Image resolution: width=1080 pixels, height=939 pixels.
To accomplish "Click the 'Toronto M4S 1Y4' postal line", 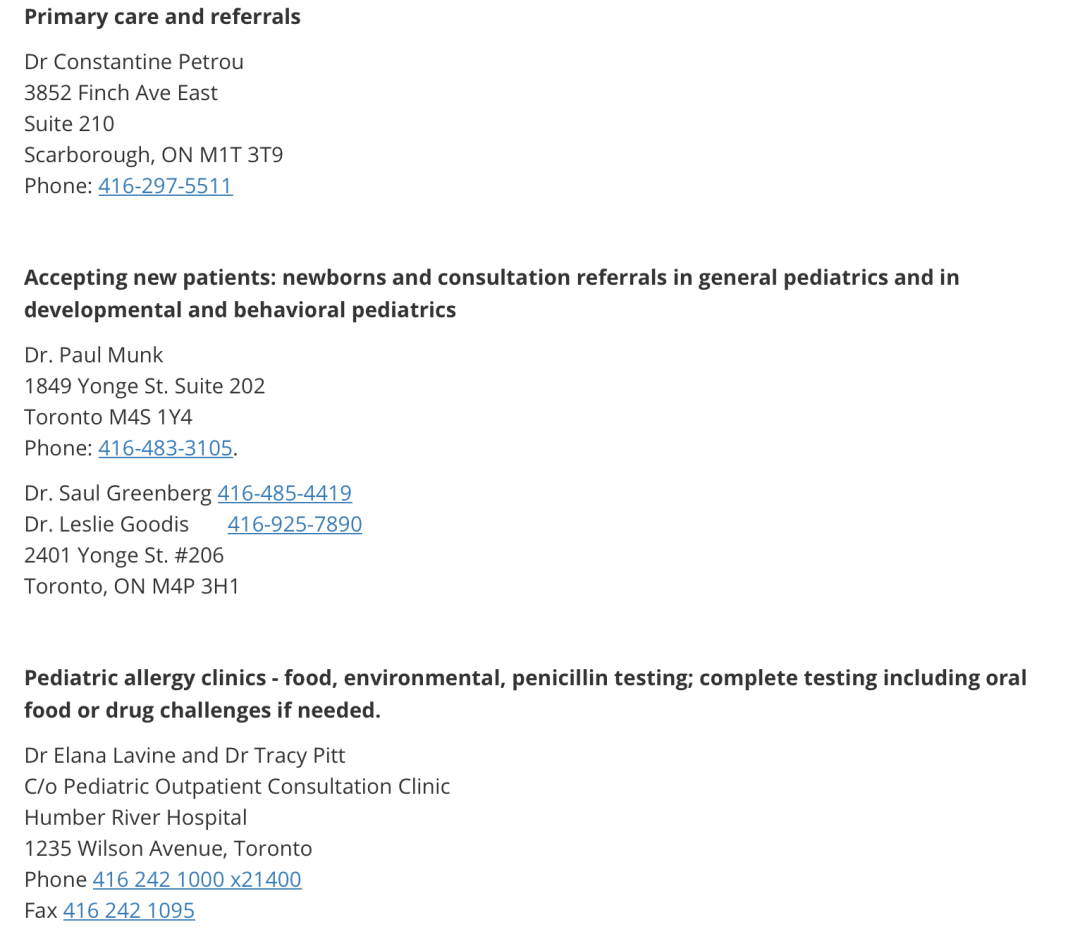I will [108, 417].
